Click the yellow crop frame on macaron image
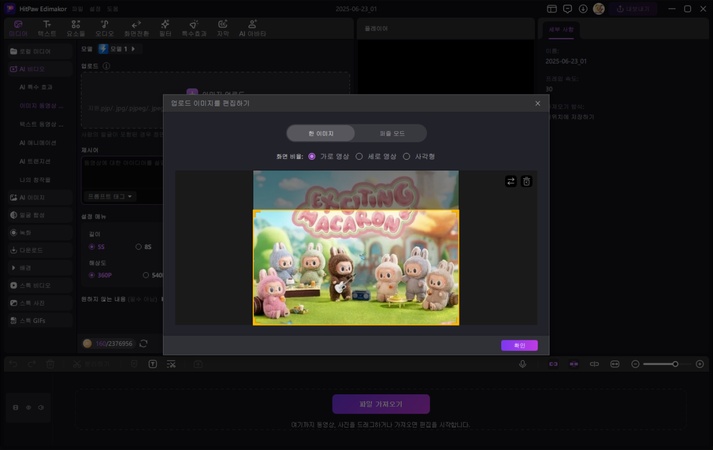Screen dimensions: 713x450 coord(356,267)
